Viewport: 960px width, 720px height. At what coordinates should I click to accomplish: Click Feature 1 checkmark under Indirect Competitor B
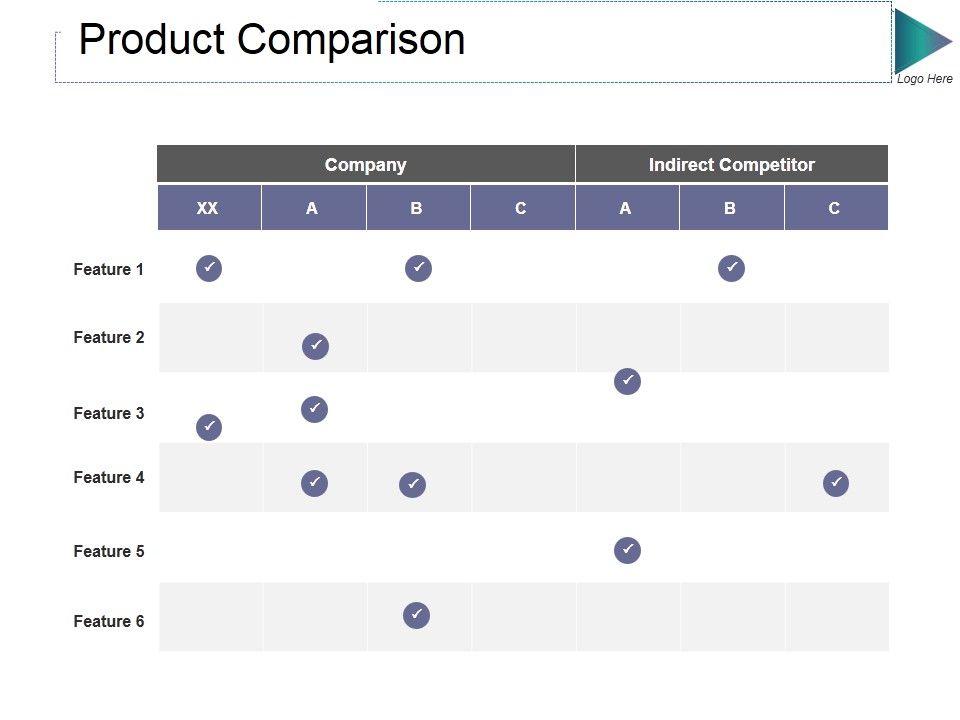[x=731, y=268]
